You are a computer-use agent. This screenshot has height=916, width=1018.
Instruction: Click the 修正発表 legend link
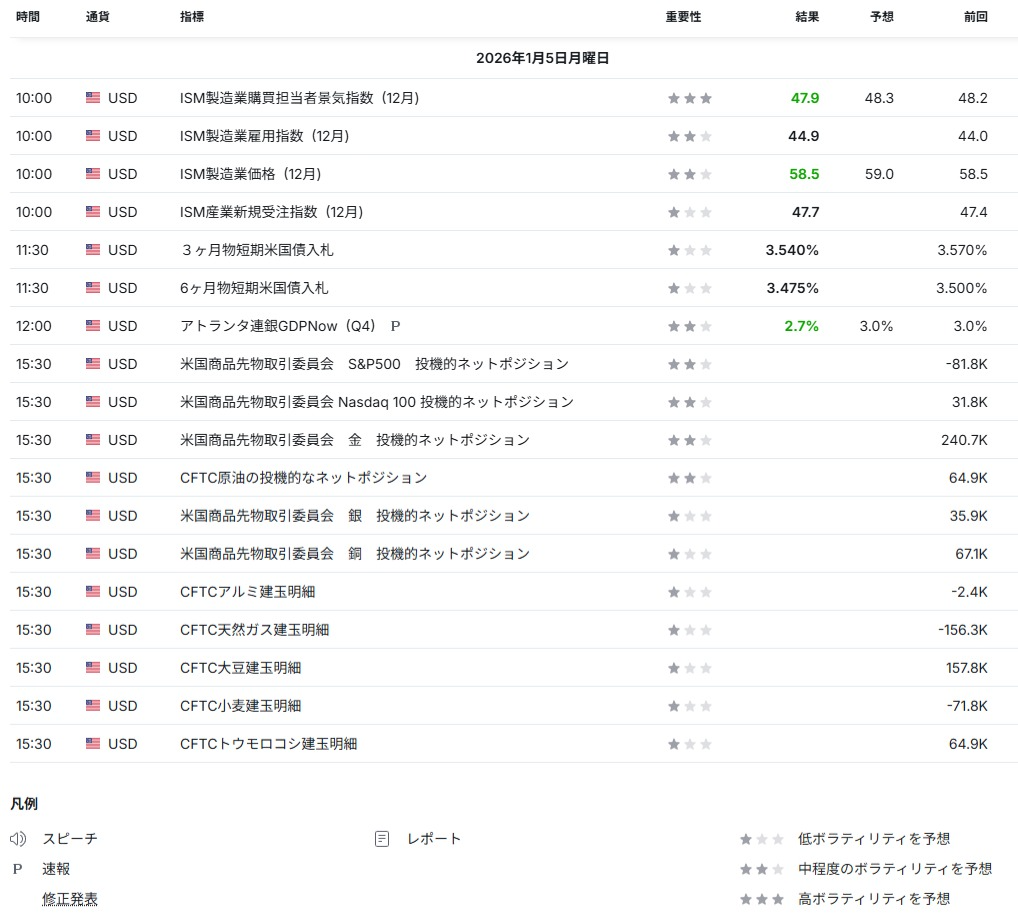pos(70,899)
